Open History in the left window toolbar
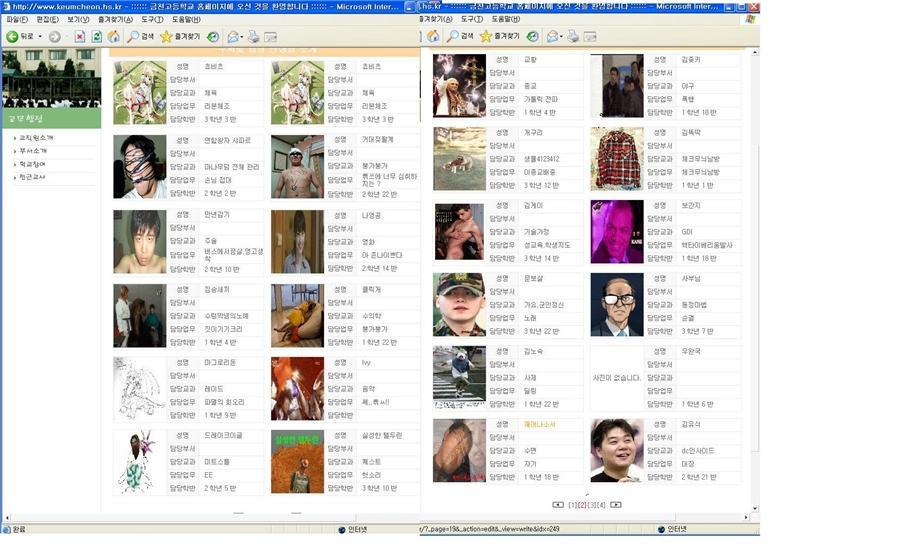This screenshot has width=900, height=556. (x=213, y=37)
